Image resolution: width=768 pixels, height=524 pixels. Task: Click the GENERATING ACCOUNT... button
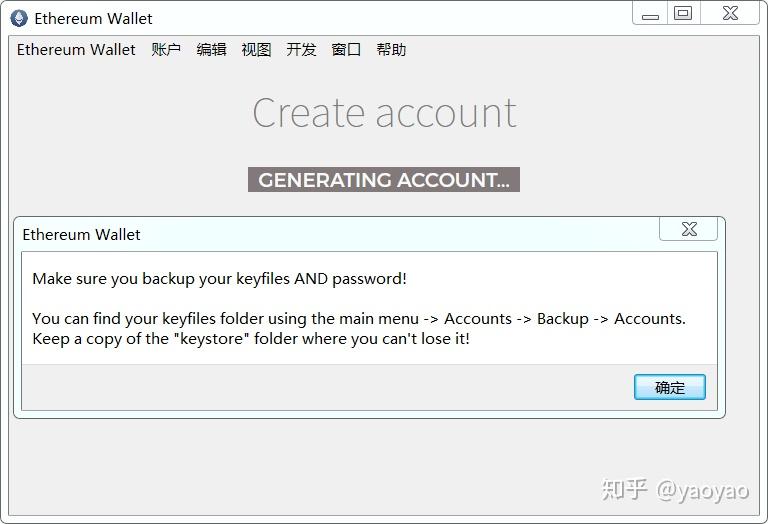(384, 180)
